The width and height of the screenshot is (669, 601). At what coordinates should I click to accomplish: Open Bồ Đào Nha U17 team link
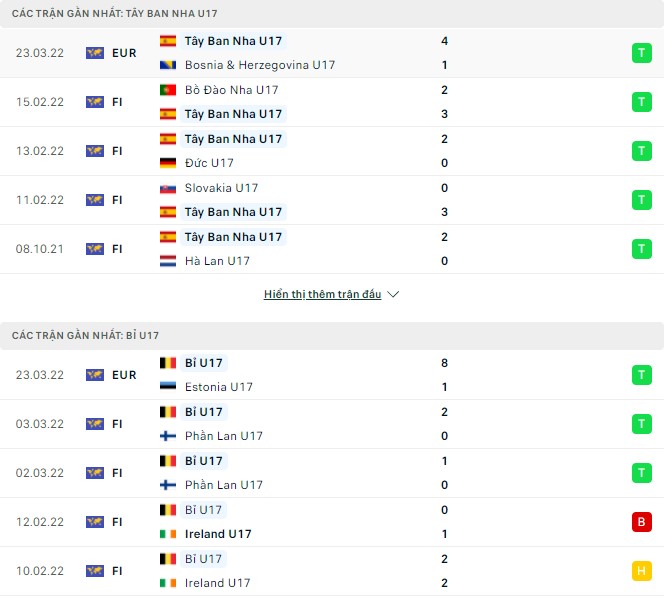coord(231,90)
